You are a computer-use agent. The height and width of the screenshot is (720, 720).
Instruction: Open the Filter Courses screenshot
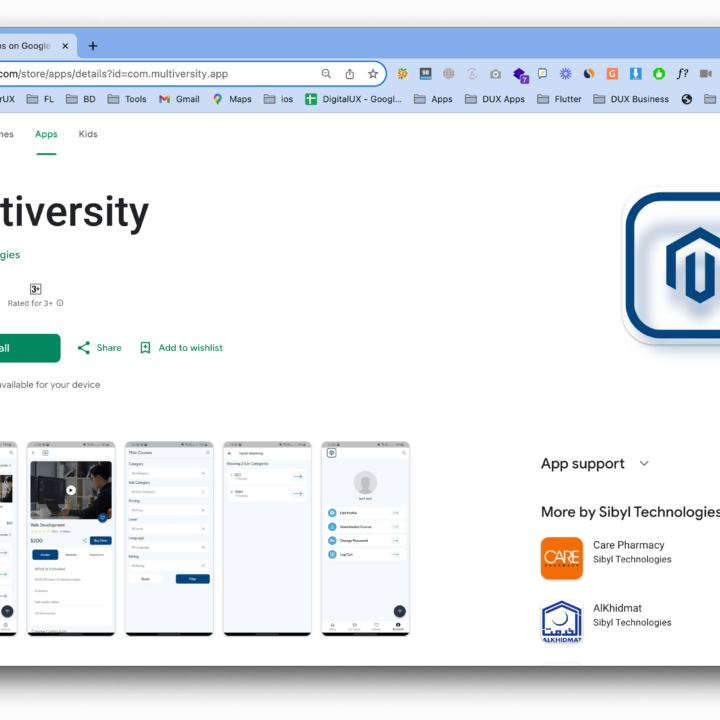pyautogui.click(x=169, y=539)
